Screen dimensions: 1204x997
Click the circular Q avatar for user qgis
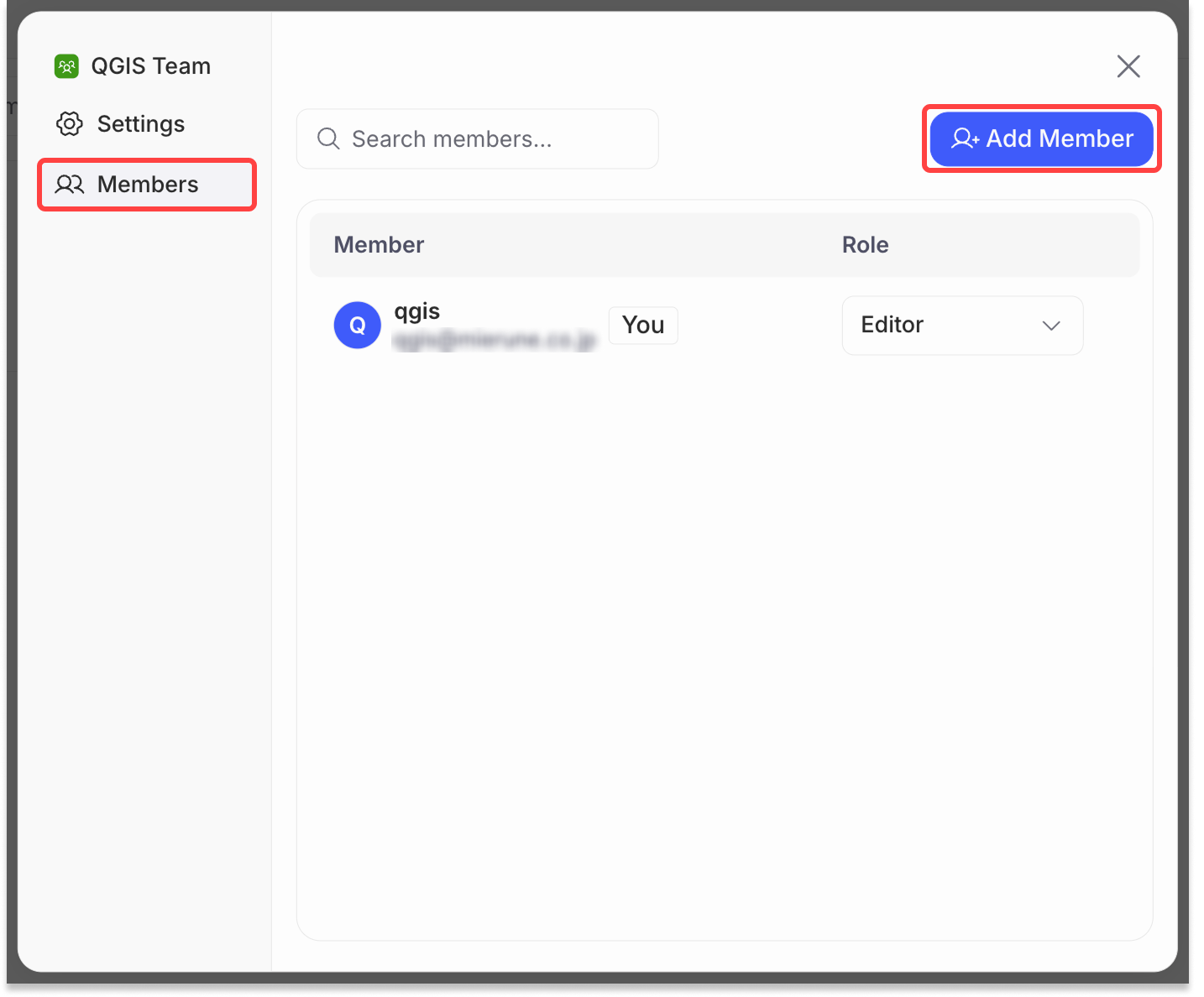tap(358, 325)
